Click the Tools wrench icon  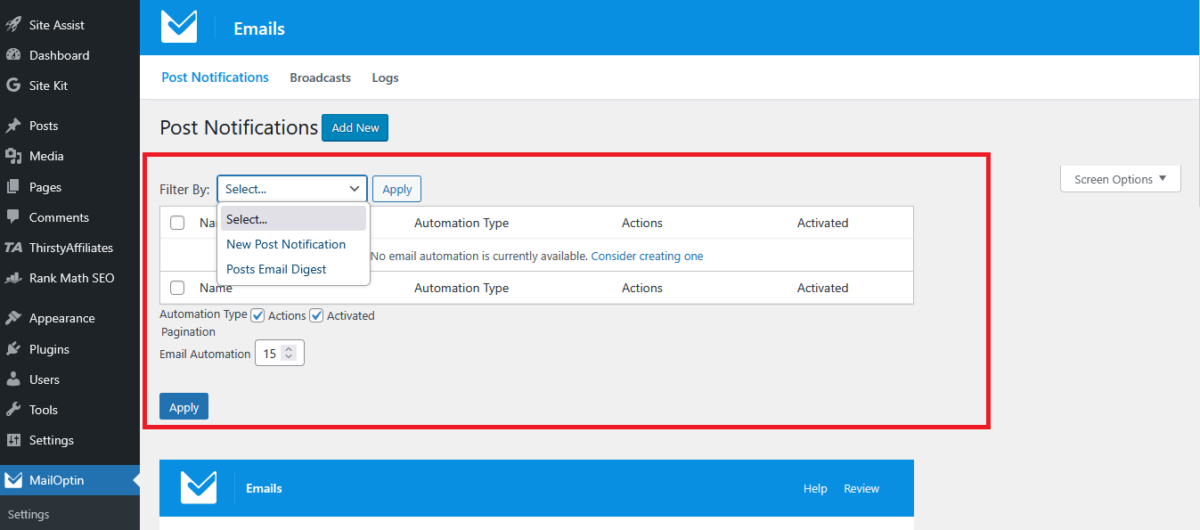coord(13,410)
